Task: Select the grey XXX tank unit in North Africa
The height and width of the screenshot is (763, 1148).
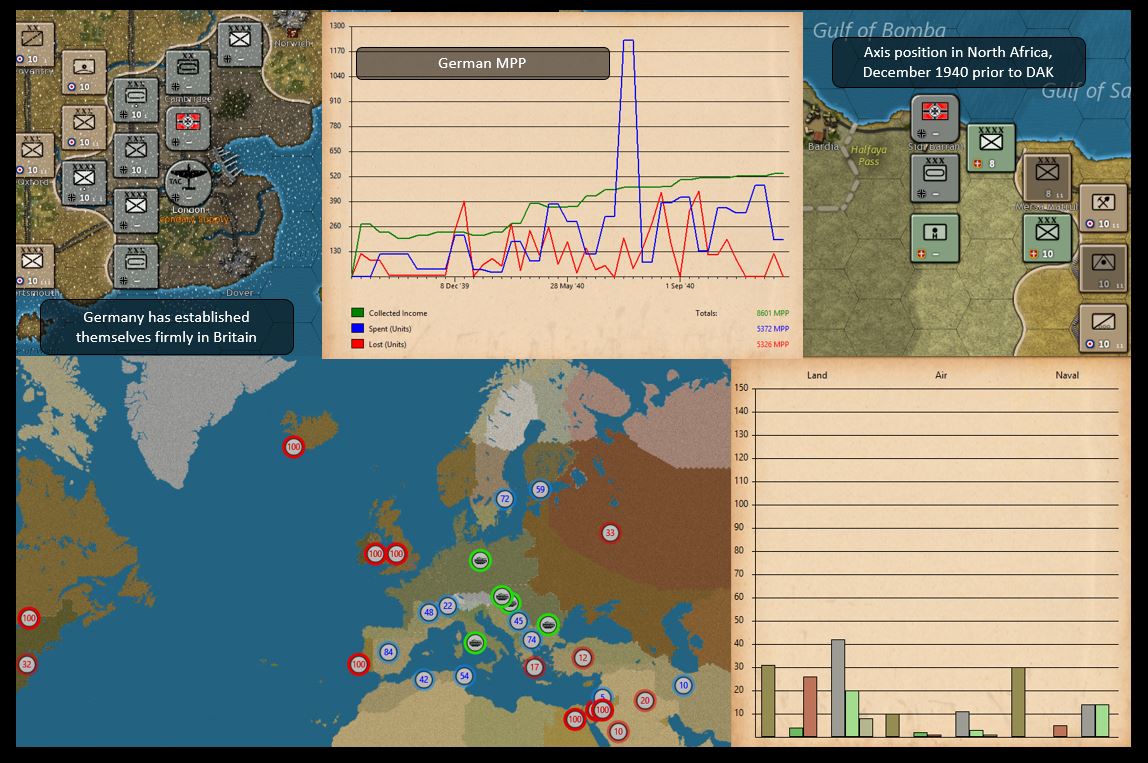Action: coord(935,178)
